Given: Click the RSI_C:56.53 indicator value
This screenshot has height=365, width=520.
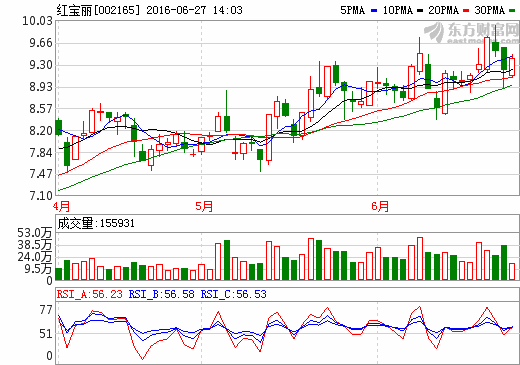Looking at the screenshot, I should pos(234,294).
